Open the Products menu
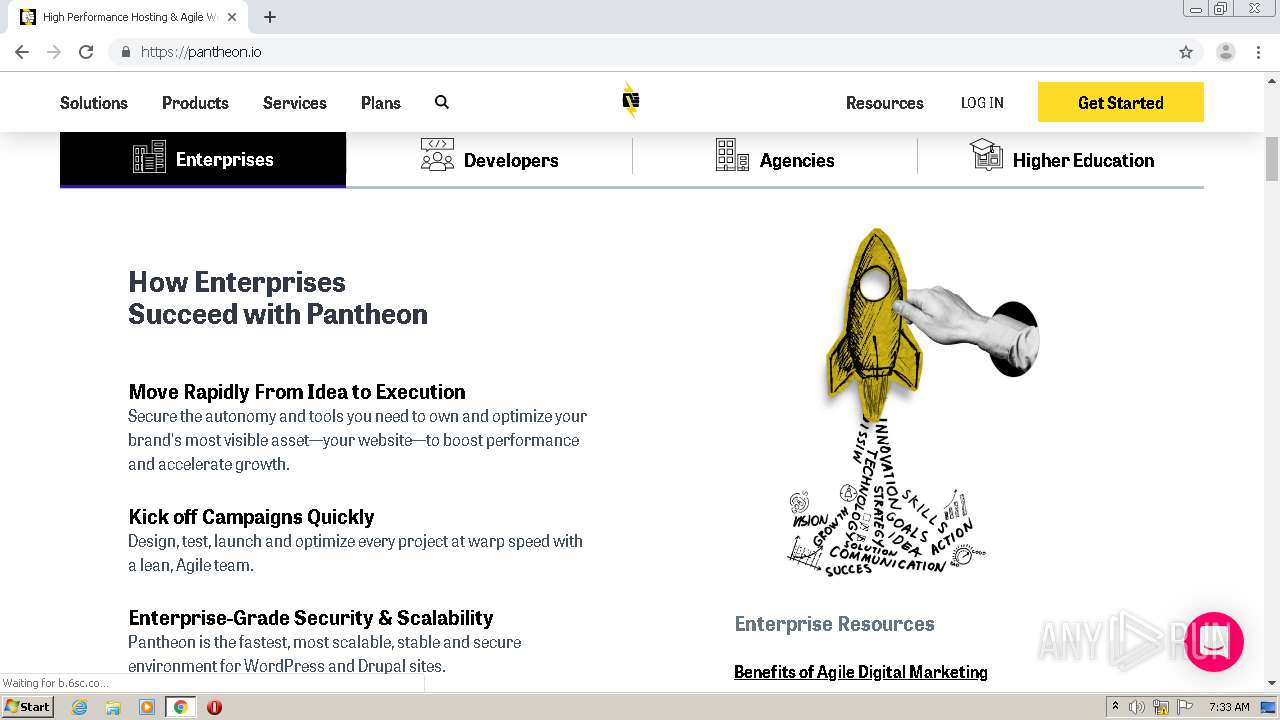This screenshot has width=1280, height=720. coord(195,103)
